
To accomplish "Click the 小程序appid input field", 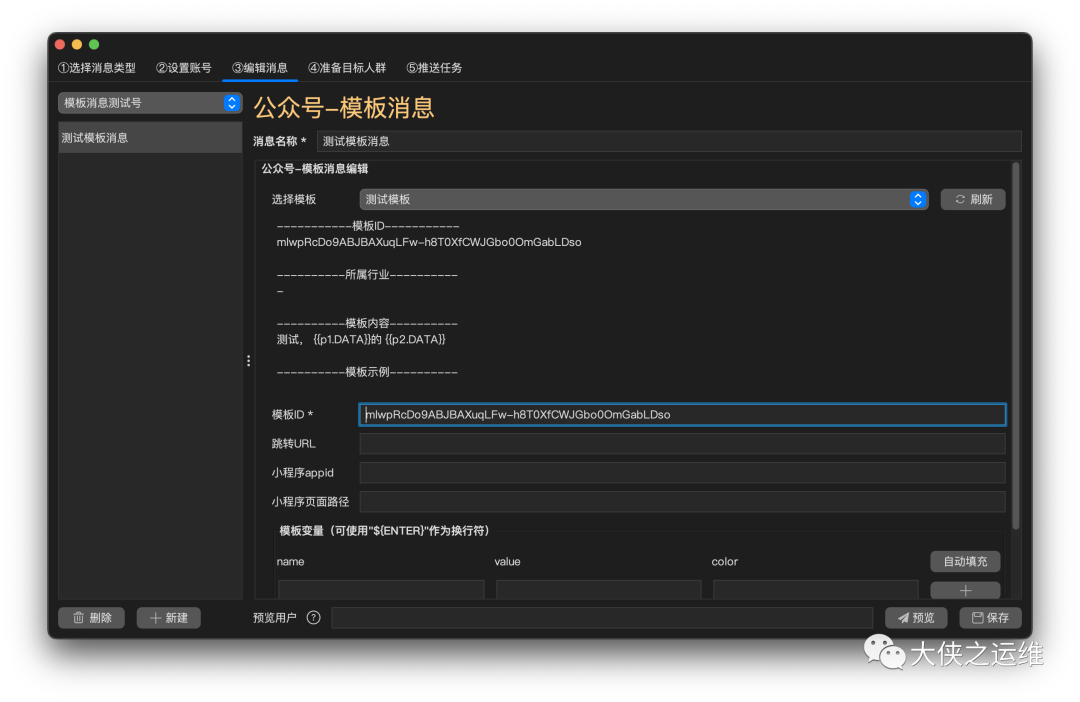I will [x=682, y=473].
